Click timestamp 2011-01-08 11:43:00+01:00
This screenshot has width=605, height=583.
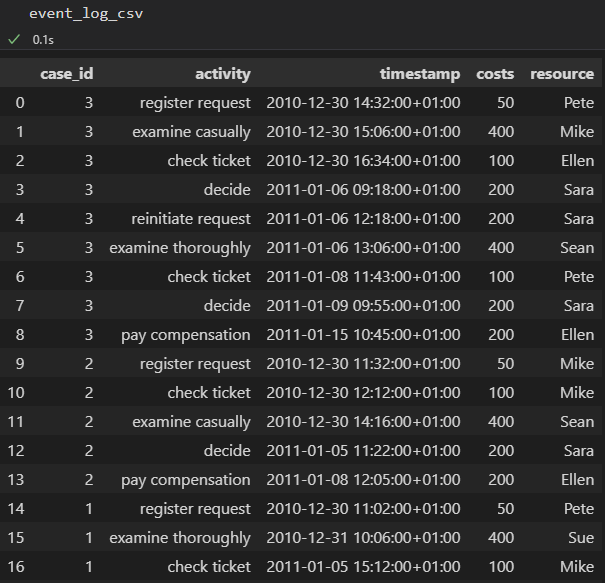[x=363, y=277]
